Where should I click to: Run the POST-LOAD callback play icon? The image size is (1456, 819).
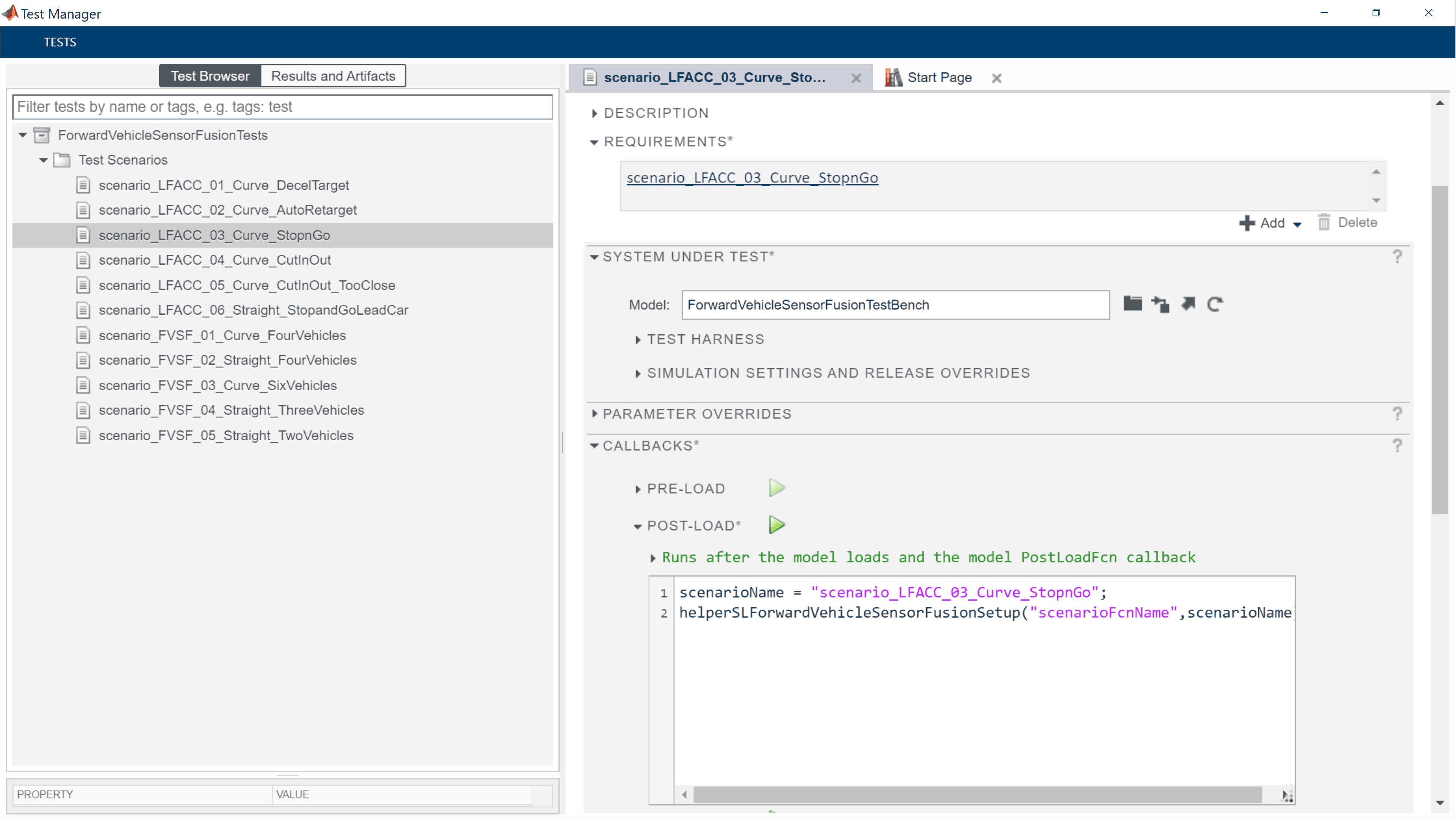[x=777, y=524]
